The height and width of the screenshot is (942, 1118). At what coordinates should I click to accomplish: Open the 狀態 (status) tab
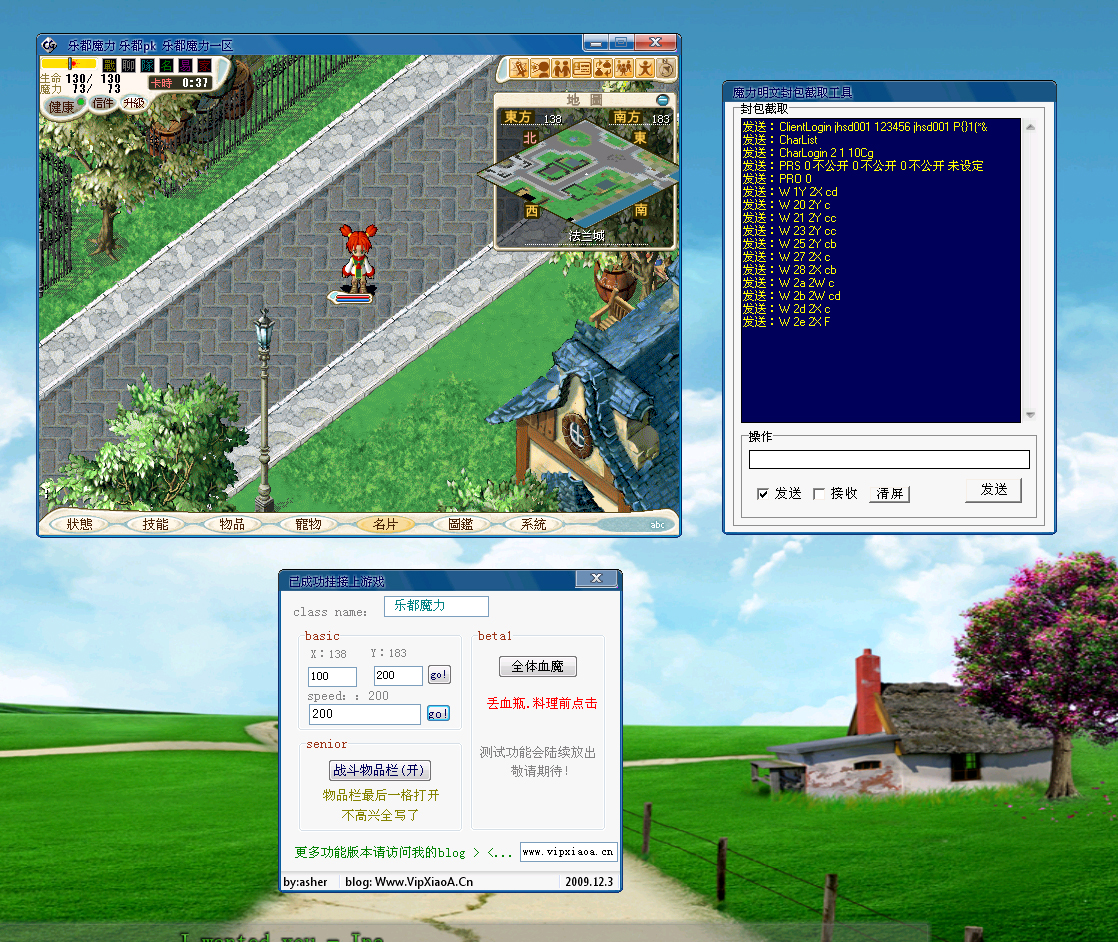point(80,524)
